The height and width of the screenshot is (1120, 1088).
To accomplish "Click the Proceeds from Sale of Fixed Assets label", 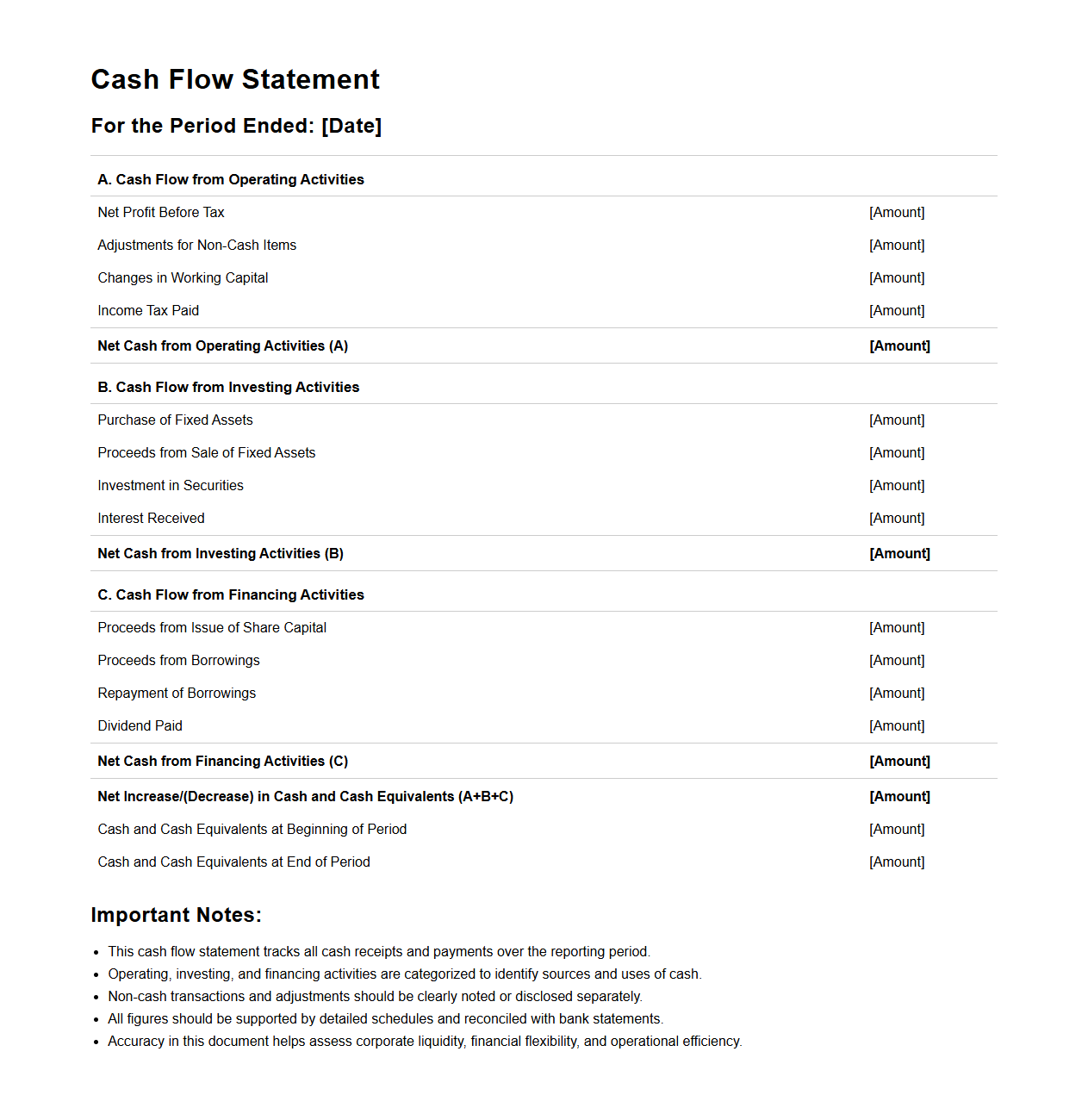I will click(207, 452).
